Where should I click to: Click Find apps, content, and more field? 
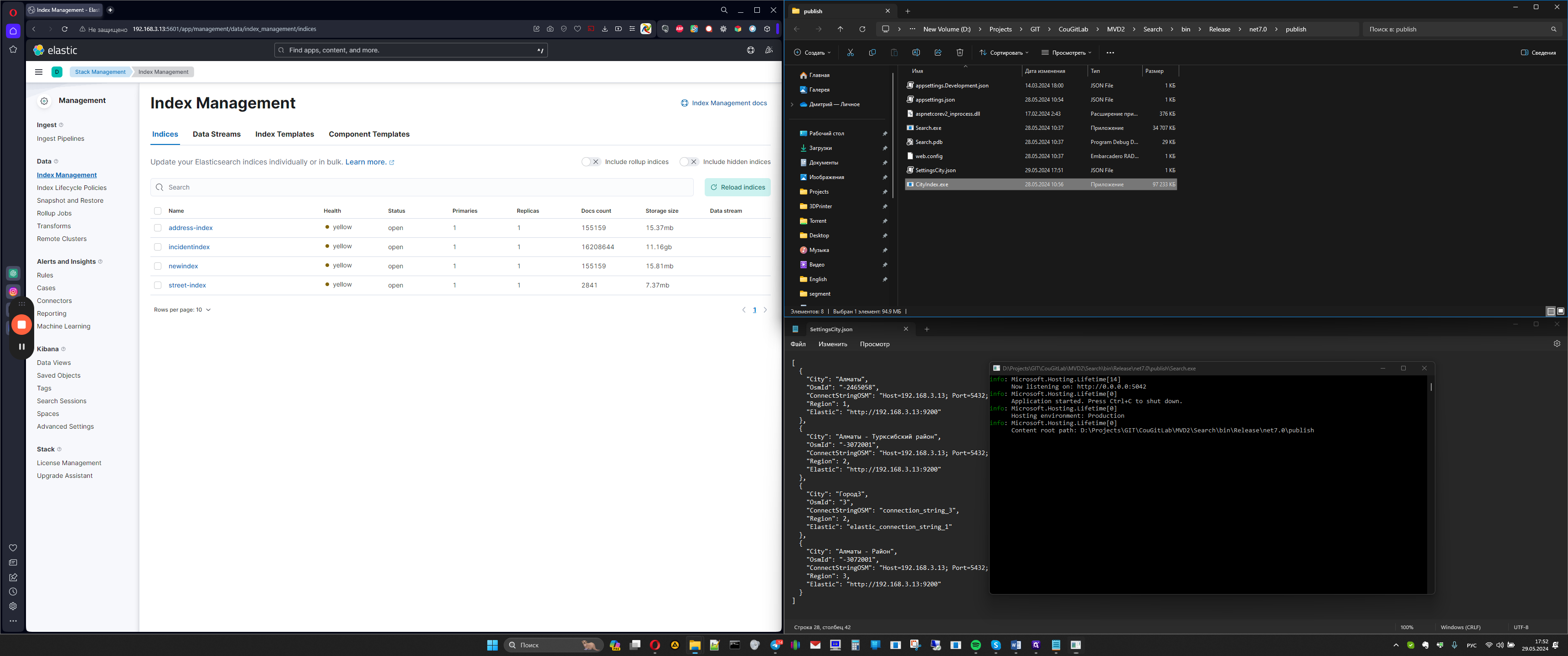(411, 50)
